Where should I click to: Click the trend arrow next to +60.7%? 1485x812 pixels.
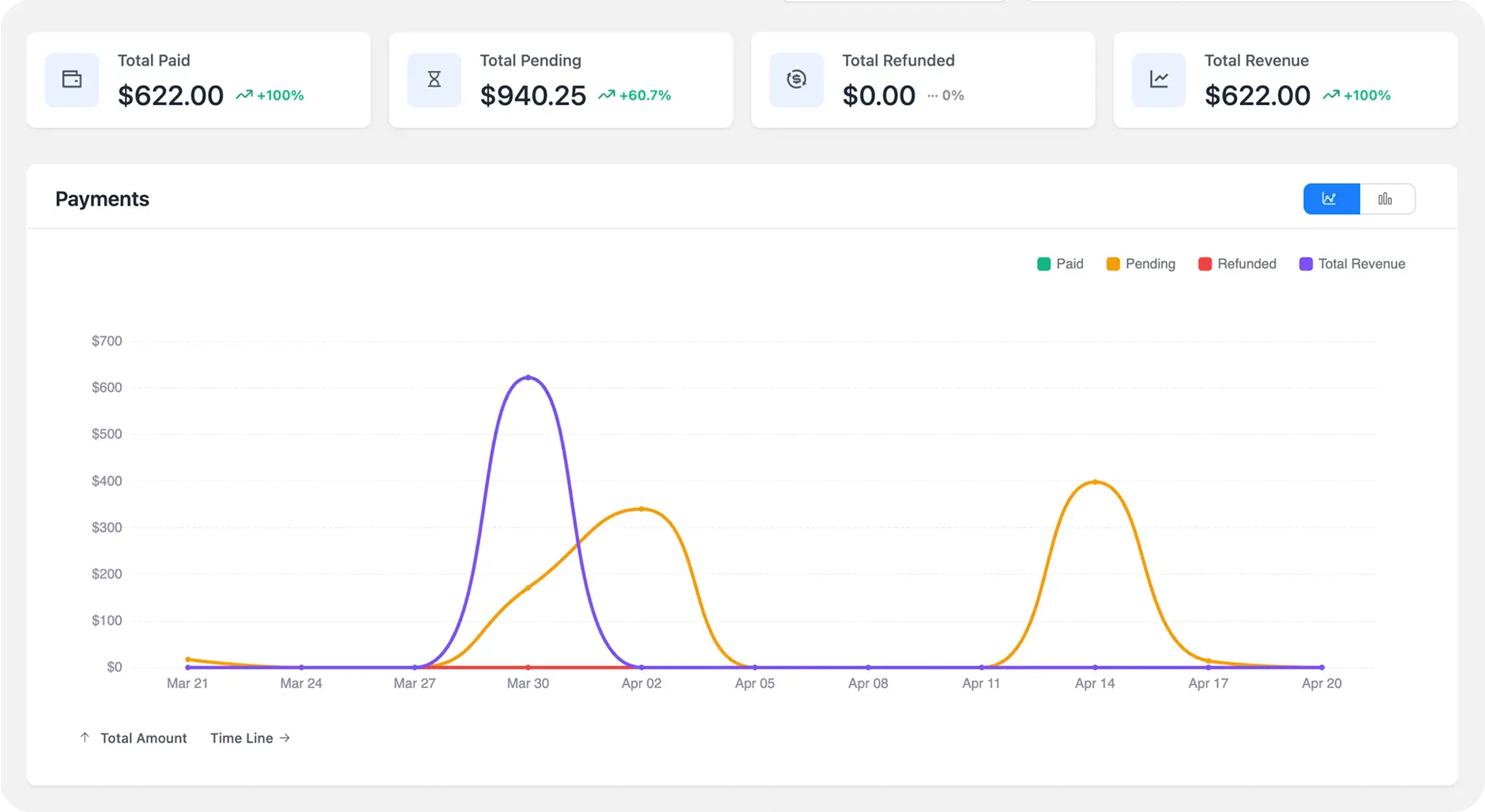607,96
